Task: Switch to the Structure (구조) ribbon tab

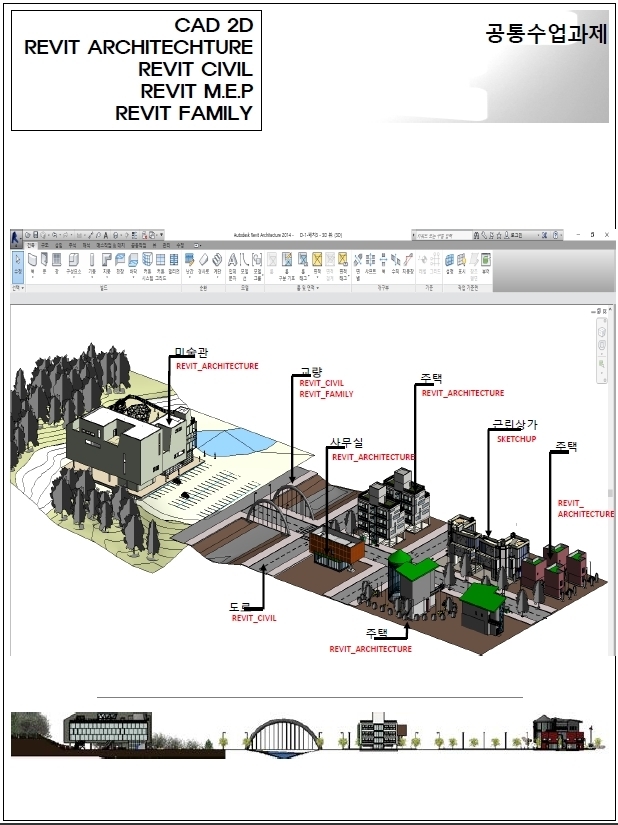Action: pos(45,245)
